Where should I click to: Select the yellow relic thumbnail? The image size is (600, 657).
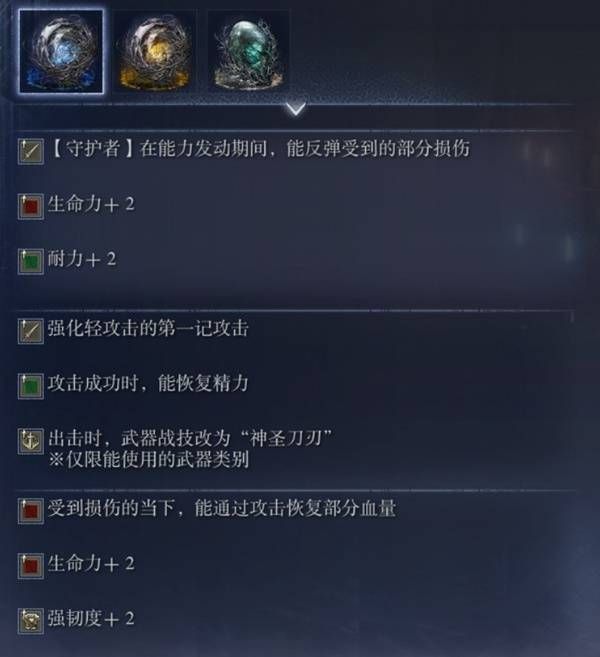(155, 51)
